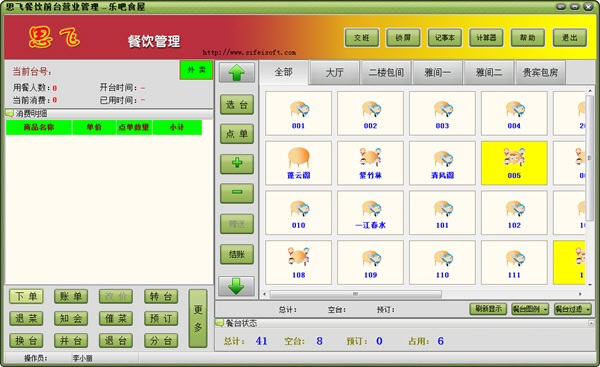Viewport: 600px width, 367px height.
Task: Click the 商品名称 column header
Action: [x=39, y=127]
